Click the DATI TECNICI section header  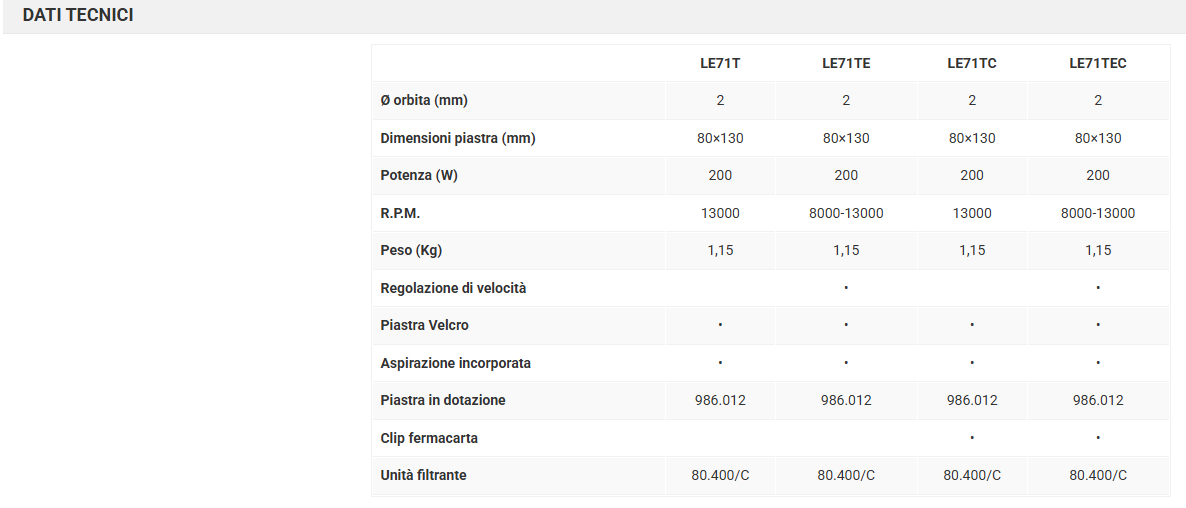coord(78,16)
